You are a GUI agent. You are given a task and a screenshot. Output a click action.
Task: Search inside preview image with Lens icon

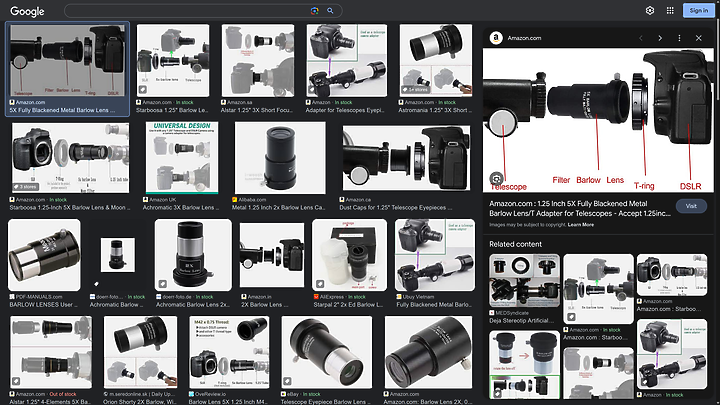(496, 178)
